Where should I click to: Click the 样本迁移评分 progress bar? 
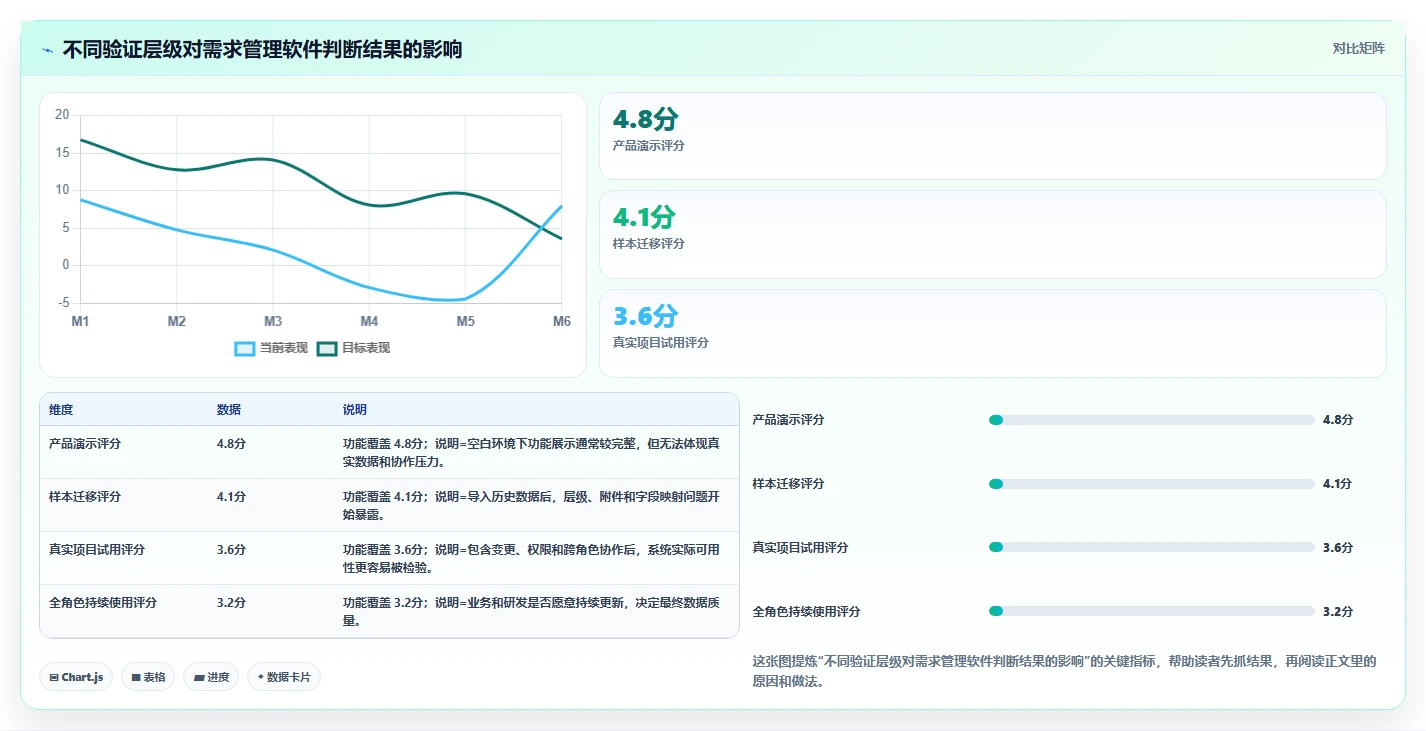click(1151, 484)
